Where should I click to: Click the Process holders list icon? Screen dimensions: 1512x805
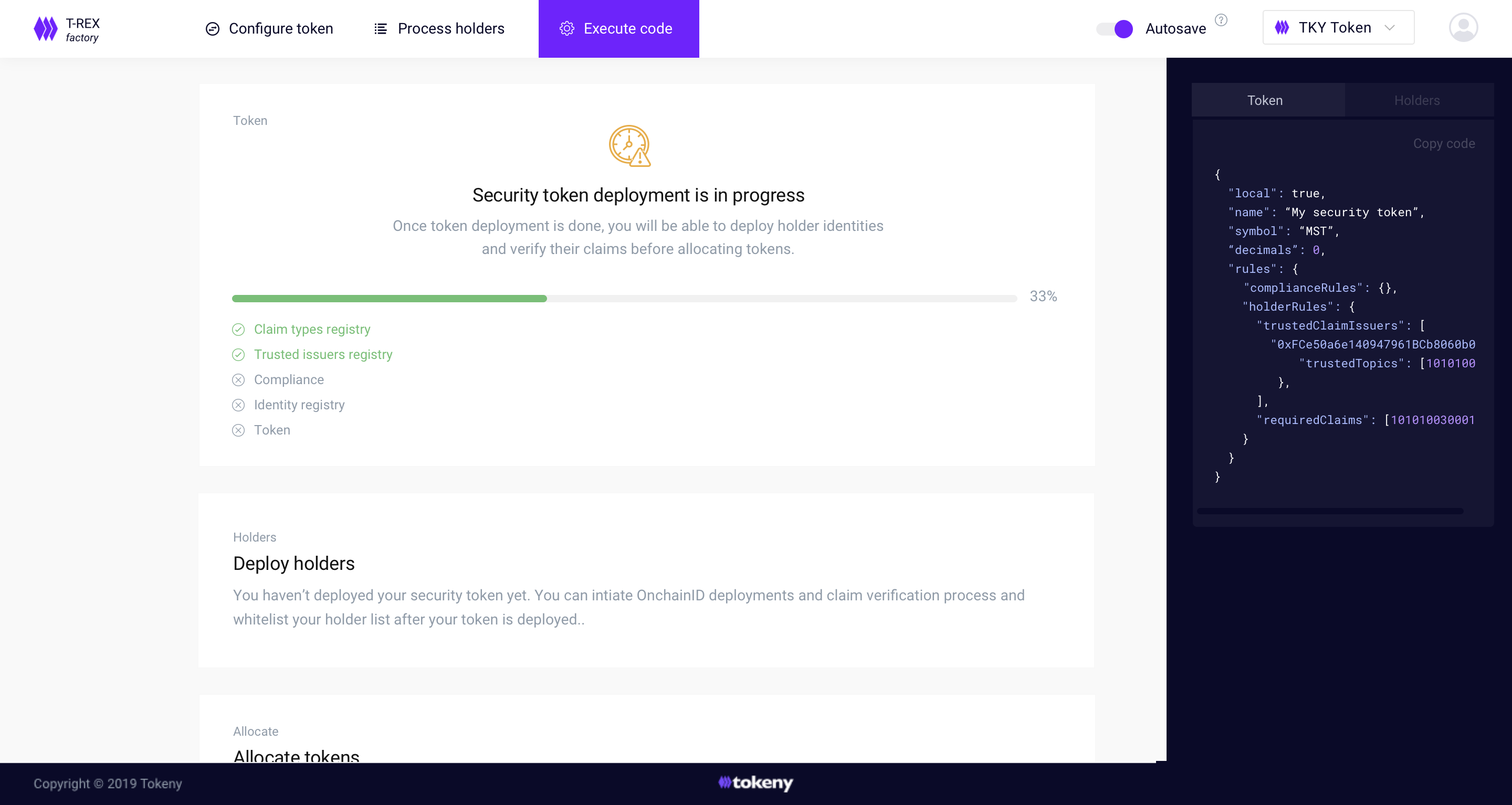(x=380, y=29)
